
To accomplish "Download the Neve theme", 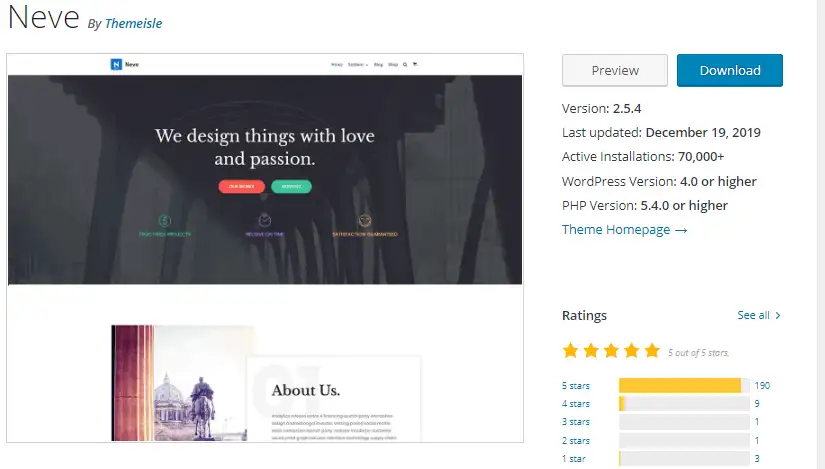I will [x=730, y=71].
